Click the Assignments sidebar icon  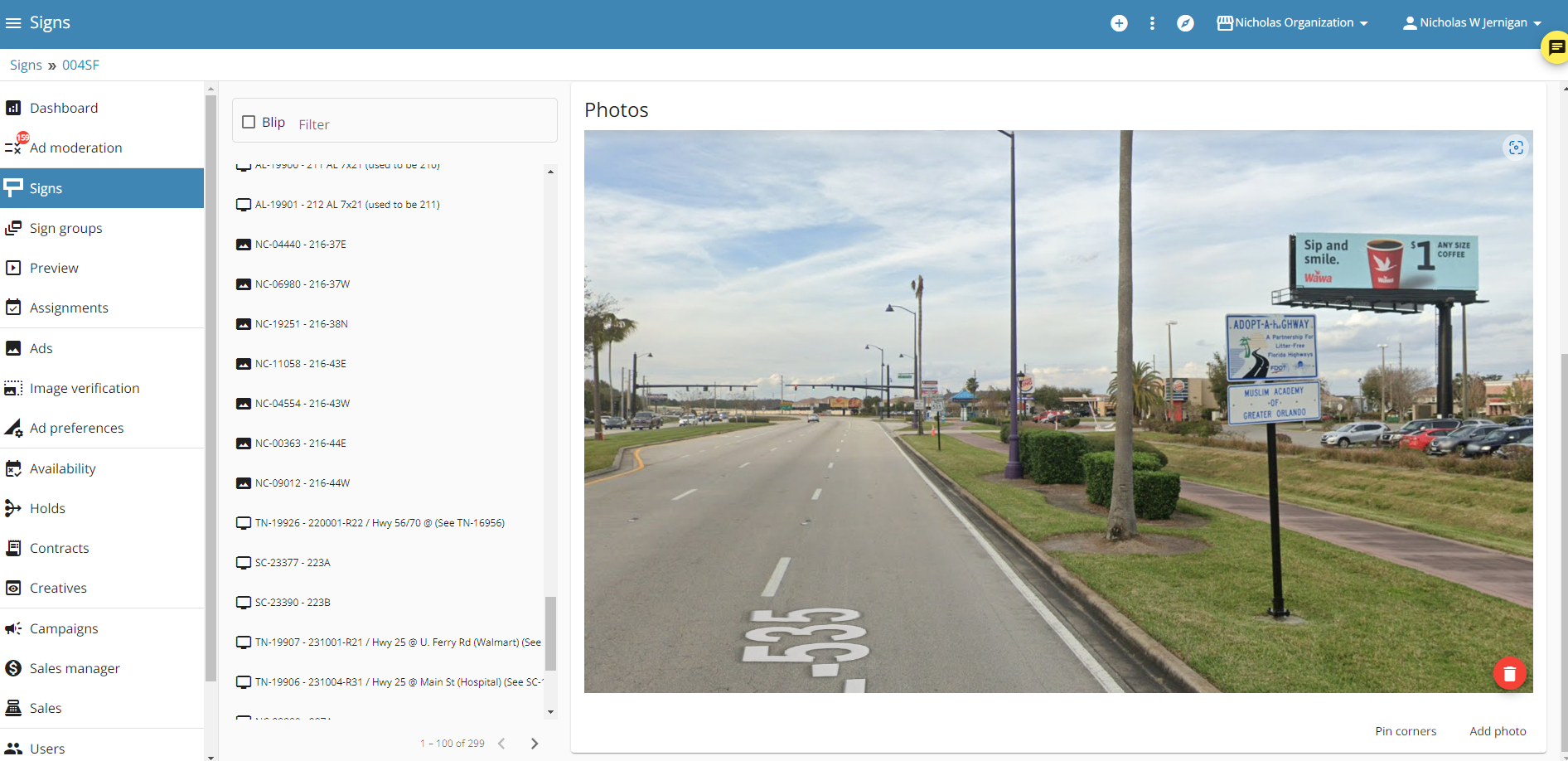pyautogui.click(x=13, y=308)
